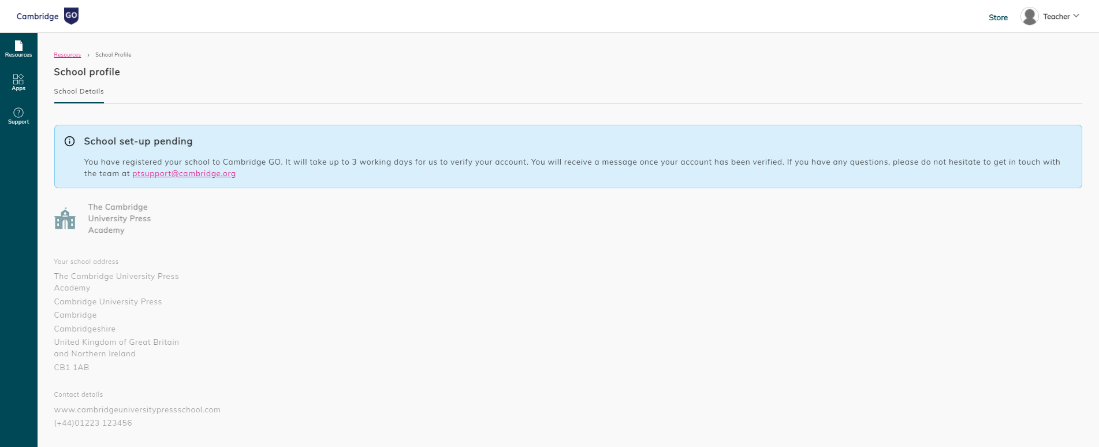Go to Resources breadcrumb link
The width and height of the screenshot is (1099, 447).
(x=67, y=55)
